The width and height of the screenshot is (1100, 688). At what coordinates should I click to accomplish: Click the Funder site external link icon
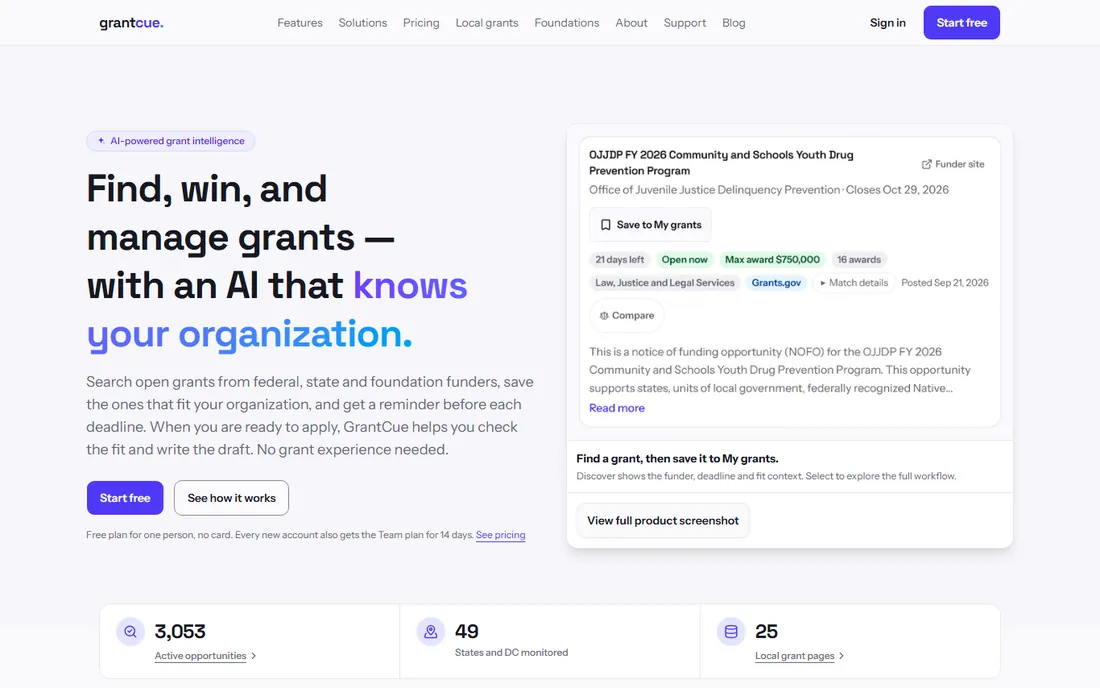tap(927, 164)
